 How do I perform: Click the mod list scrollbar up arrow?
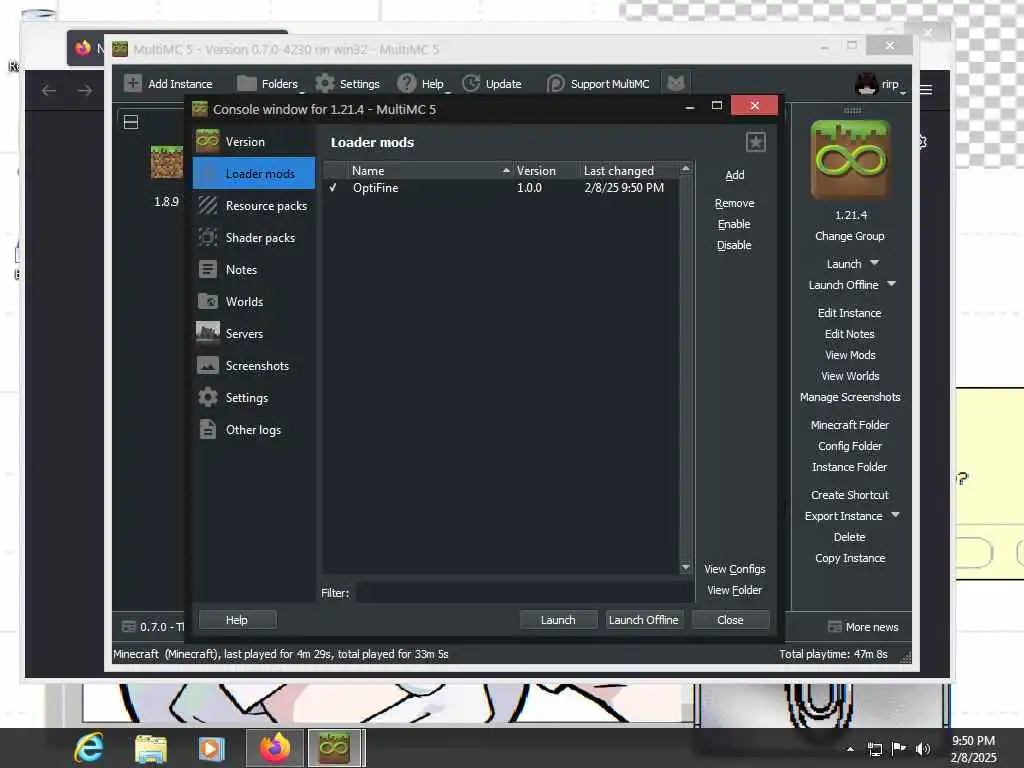[x=685, y=168]
